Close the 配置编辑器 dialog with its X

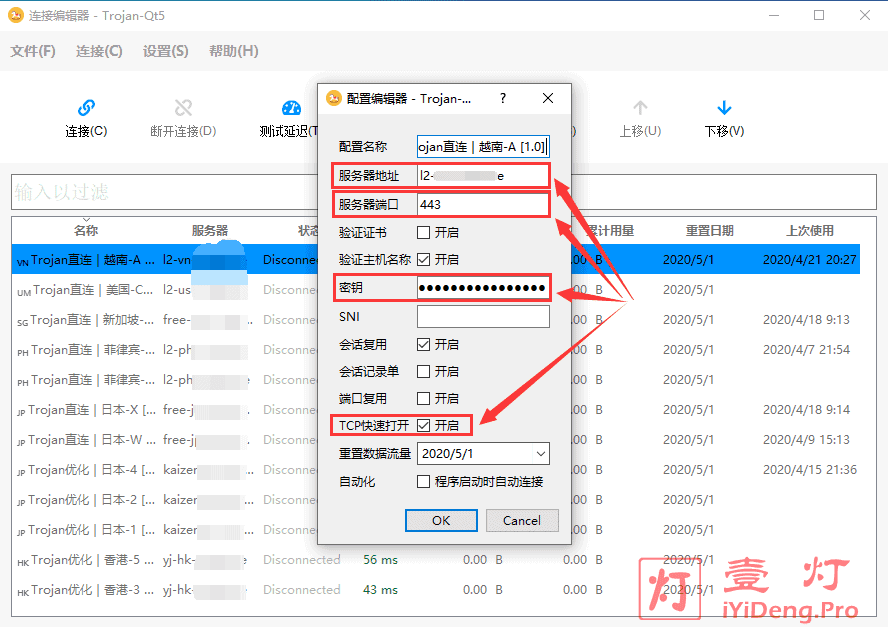coord(548,99)
